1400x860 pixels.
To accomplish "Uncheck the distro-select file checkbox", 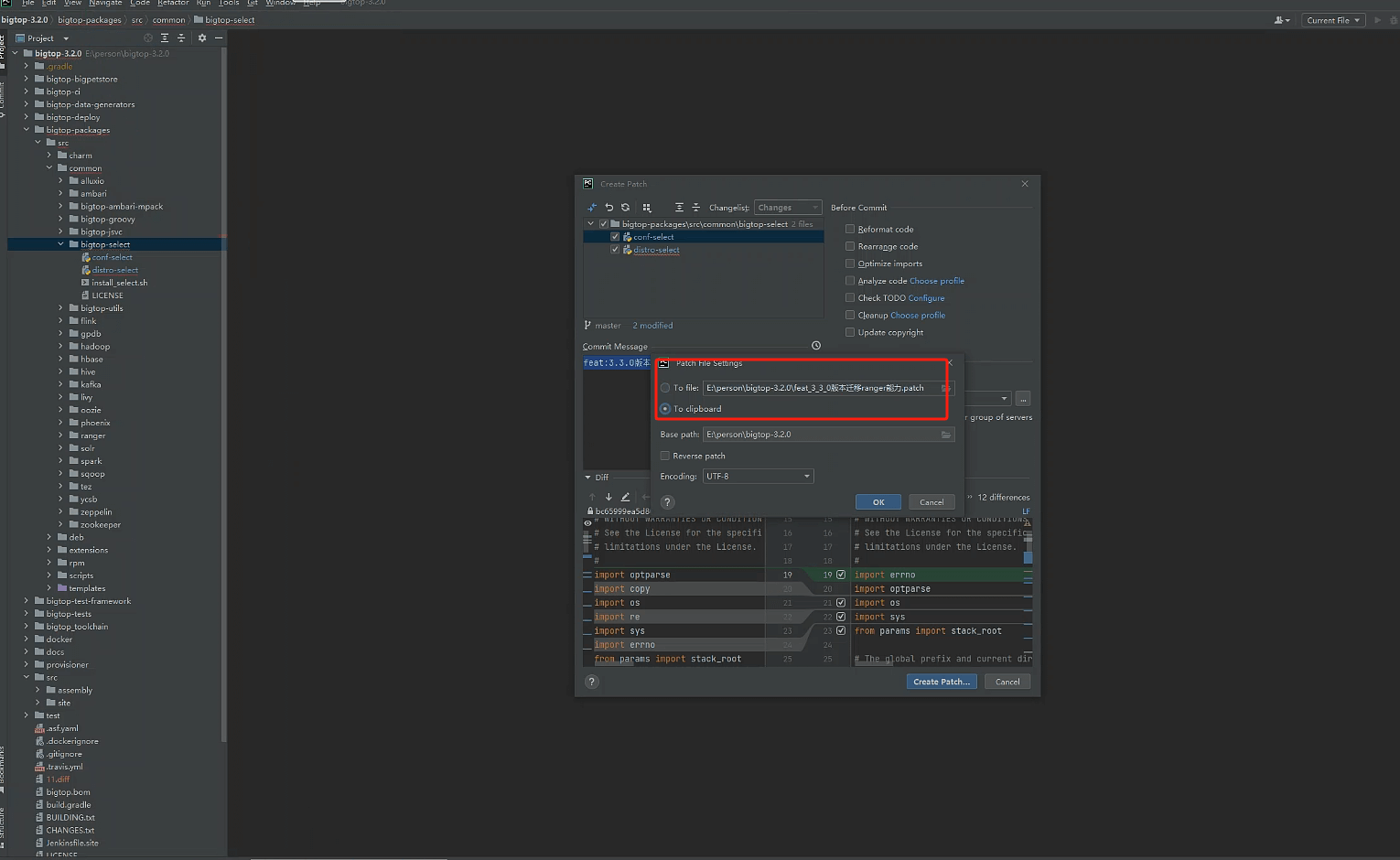I will (x=615, y=250).
